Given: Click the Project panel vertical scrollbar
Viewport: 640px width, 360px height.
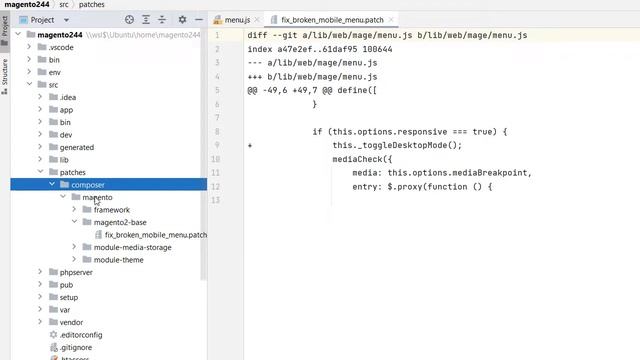Looking at the screenshot, I should pyautogui.click(x=204, y=155).
